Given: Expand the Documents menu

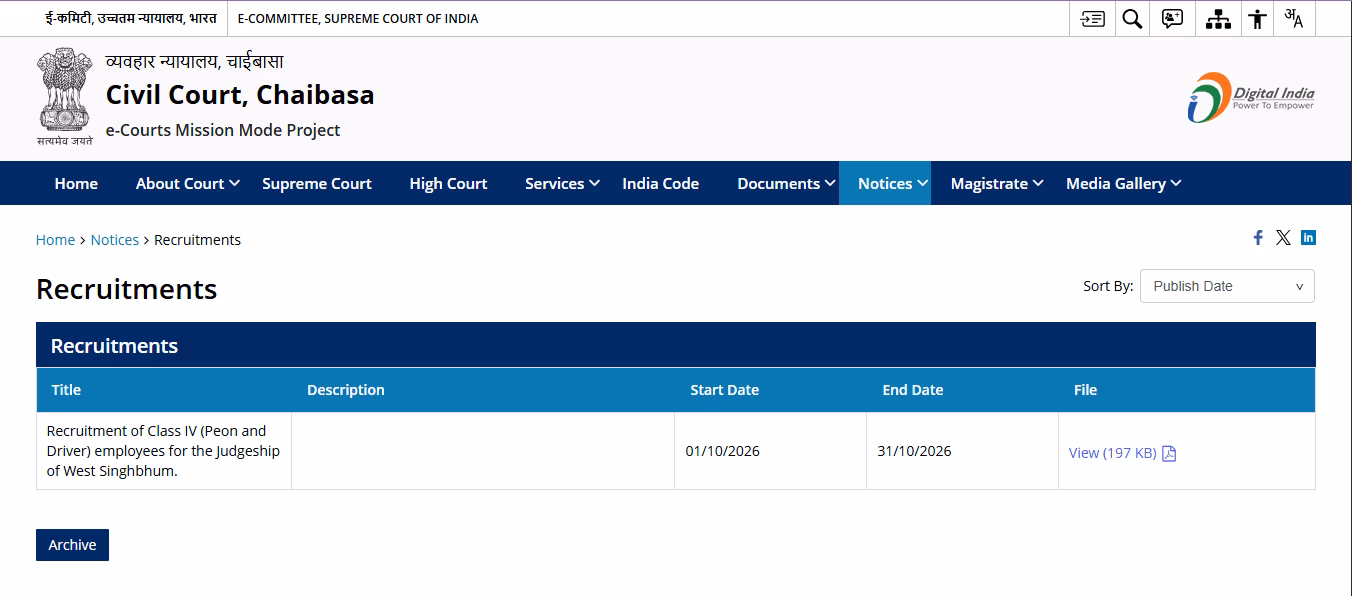Looking at the screenshot, I should click(x=786, y=183).
